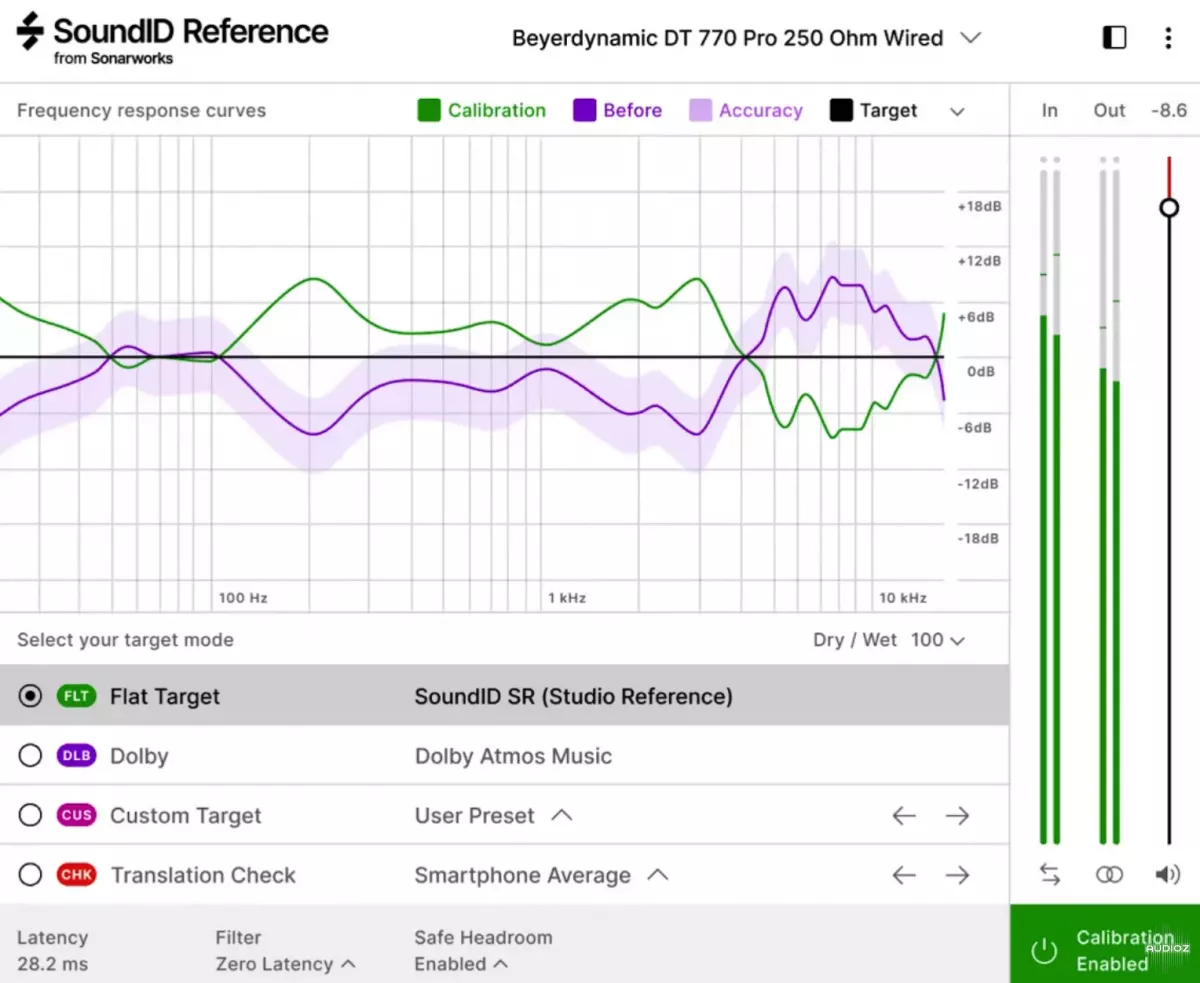Click the green FLT badge
The image size is (1200, 983).
[77, 696]
